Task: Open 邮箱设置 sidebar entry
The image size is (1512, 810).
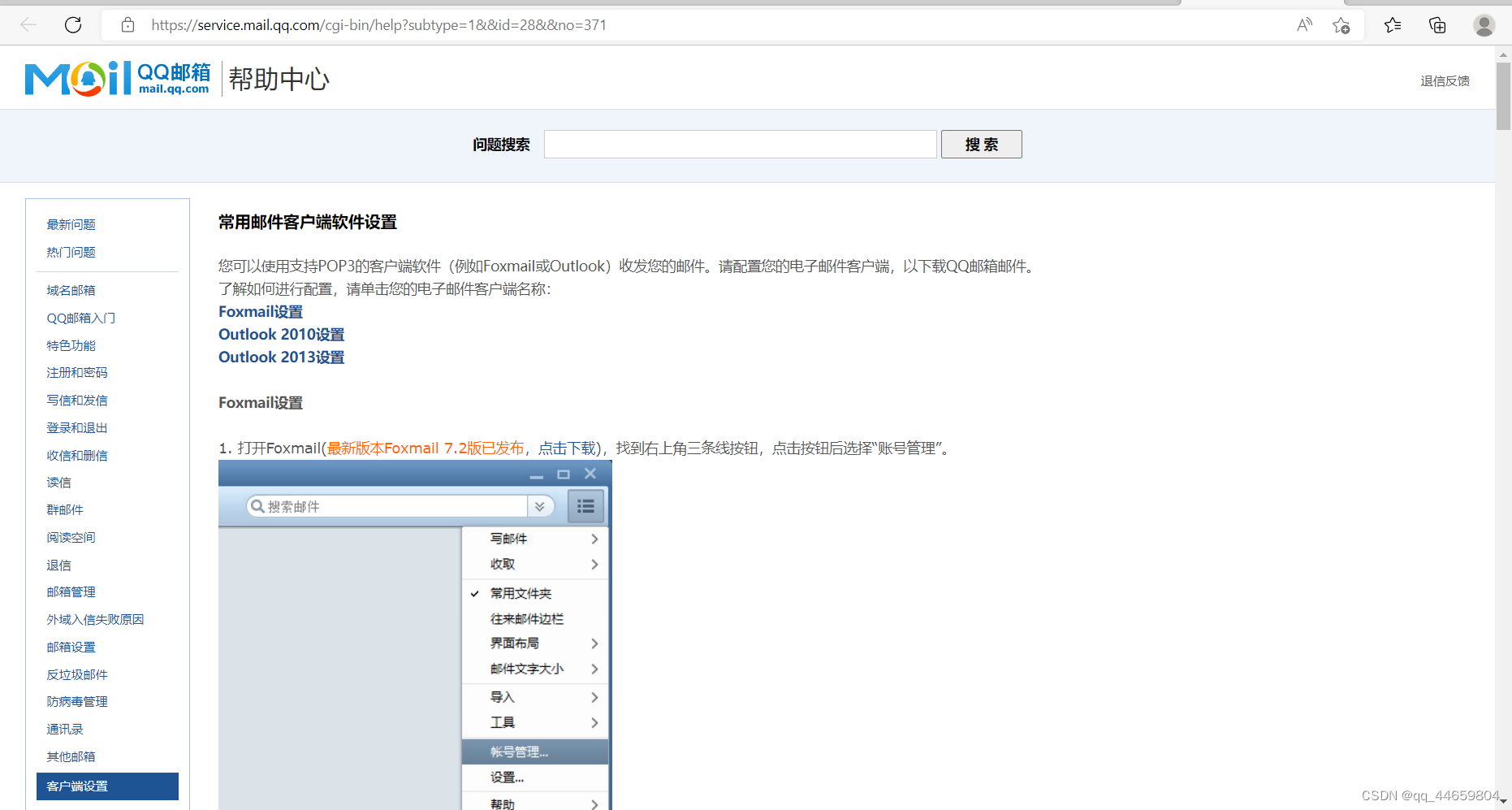Action: pyautogui.click(x=71, y=647)
